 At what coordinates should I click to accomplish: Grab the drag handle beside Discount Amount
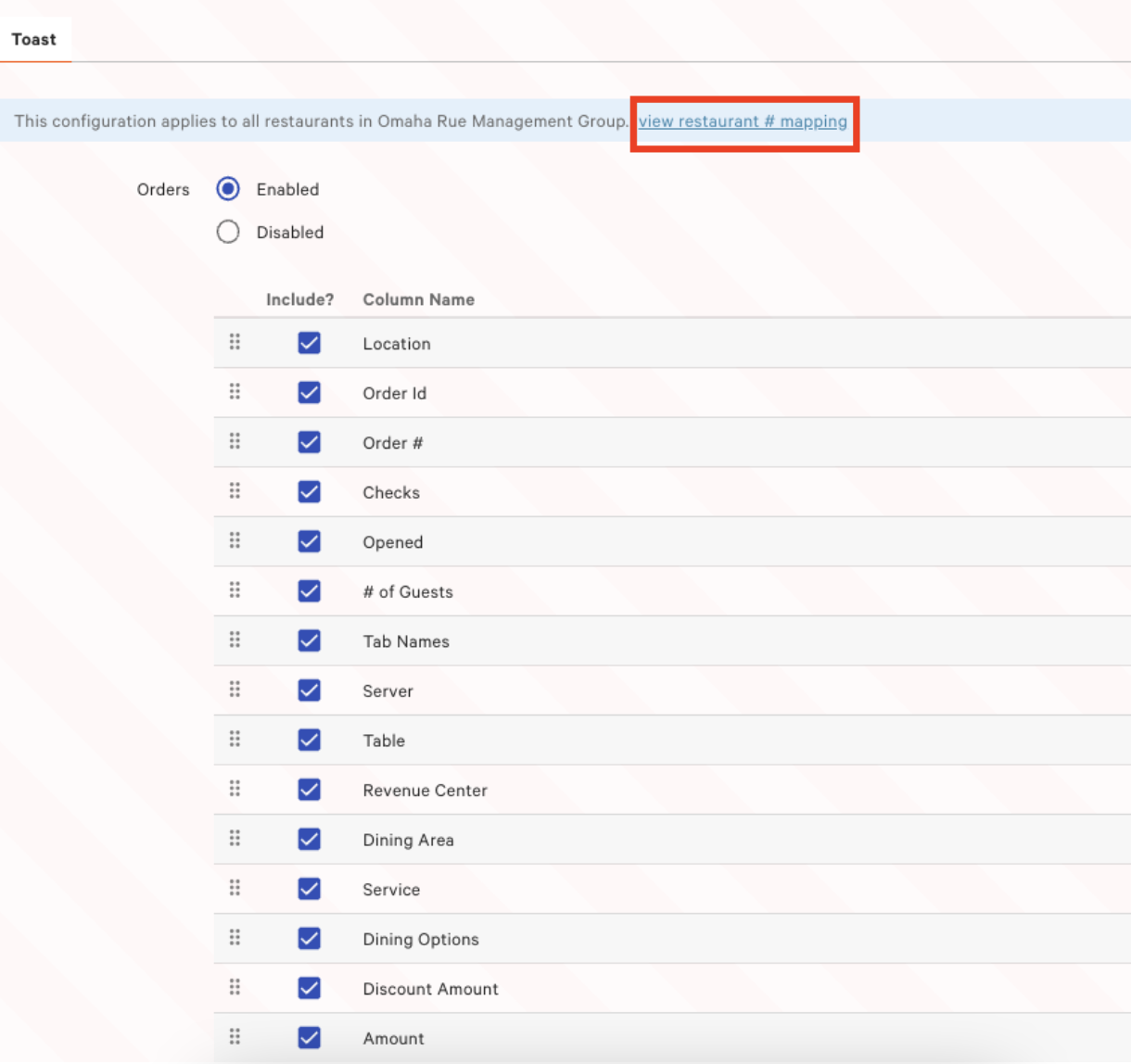tap(235, 988)
